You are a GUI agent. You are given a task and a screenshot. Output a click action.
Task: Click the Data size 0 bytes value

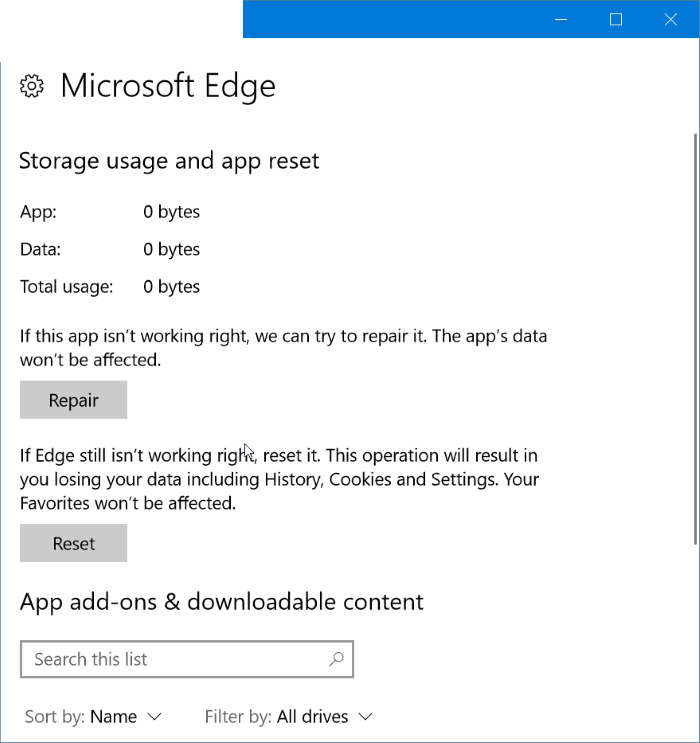[171, 249]
